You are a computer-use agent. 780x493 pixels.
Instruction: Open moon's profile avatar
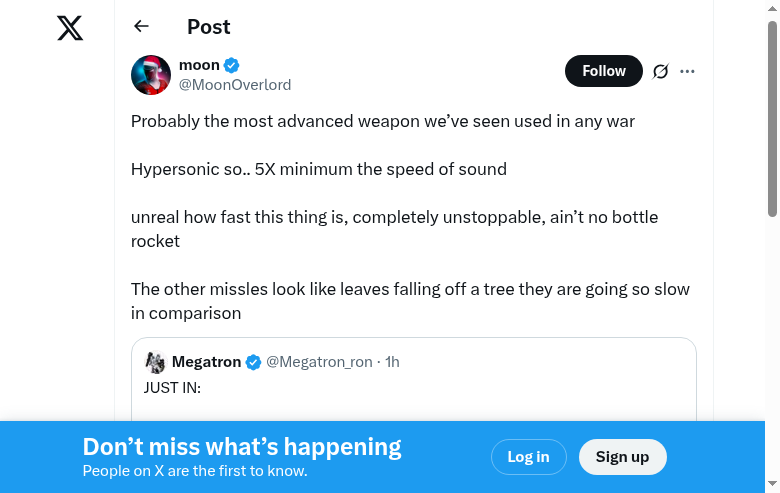[151, 75]
